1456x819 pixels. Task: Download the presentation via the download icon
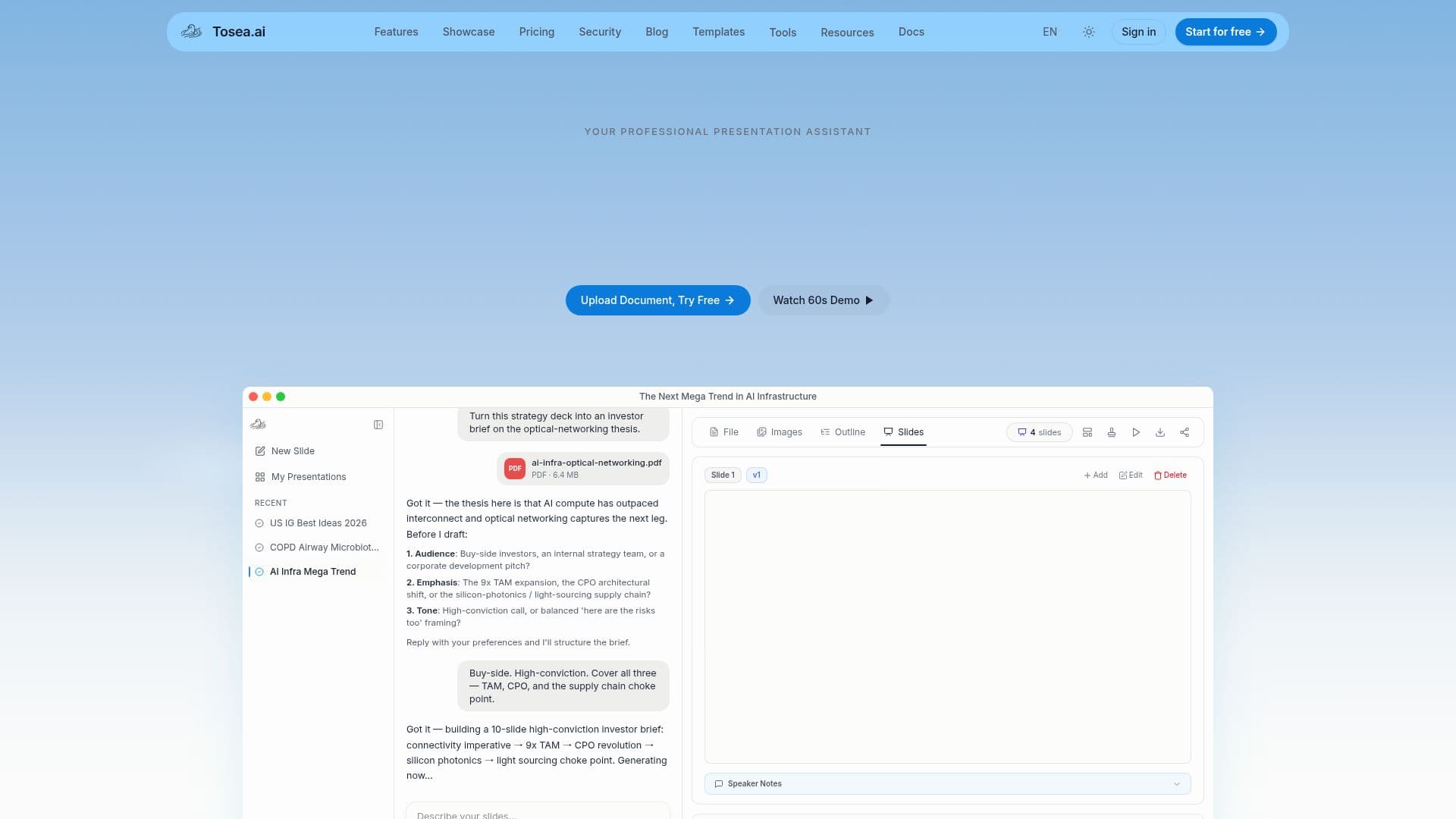(x=1159, y=432)
